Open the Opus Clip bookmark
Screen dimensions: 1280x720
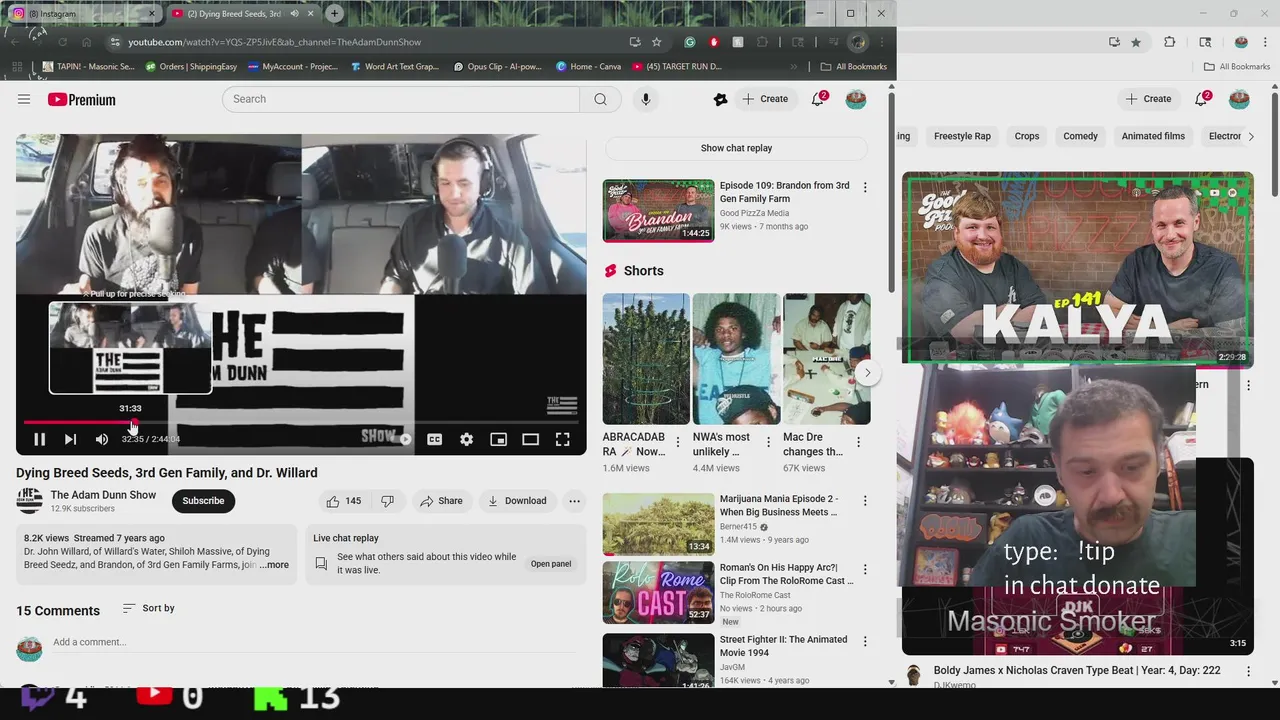[497, 67]
